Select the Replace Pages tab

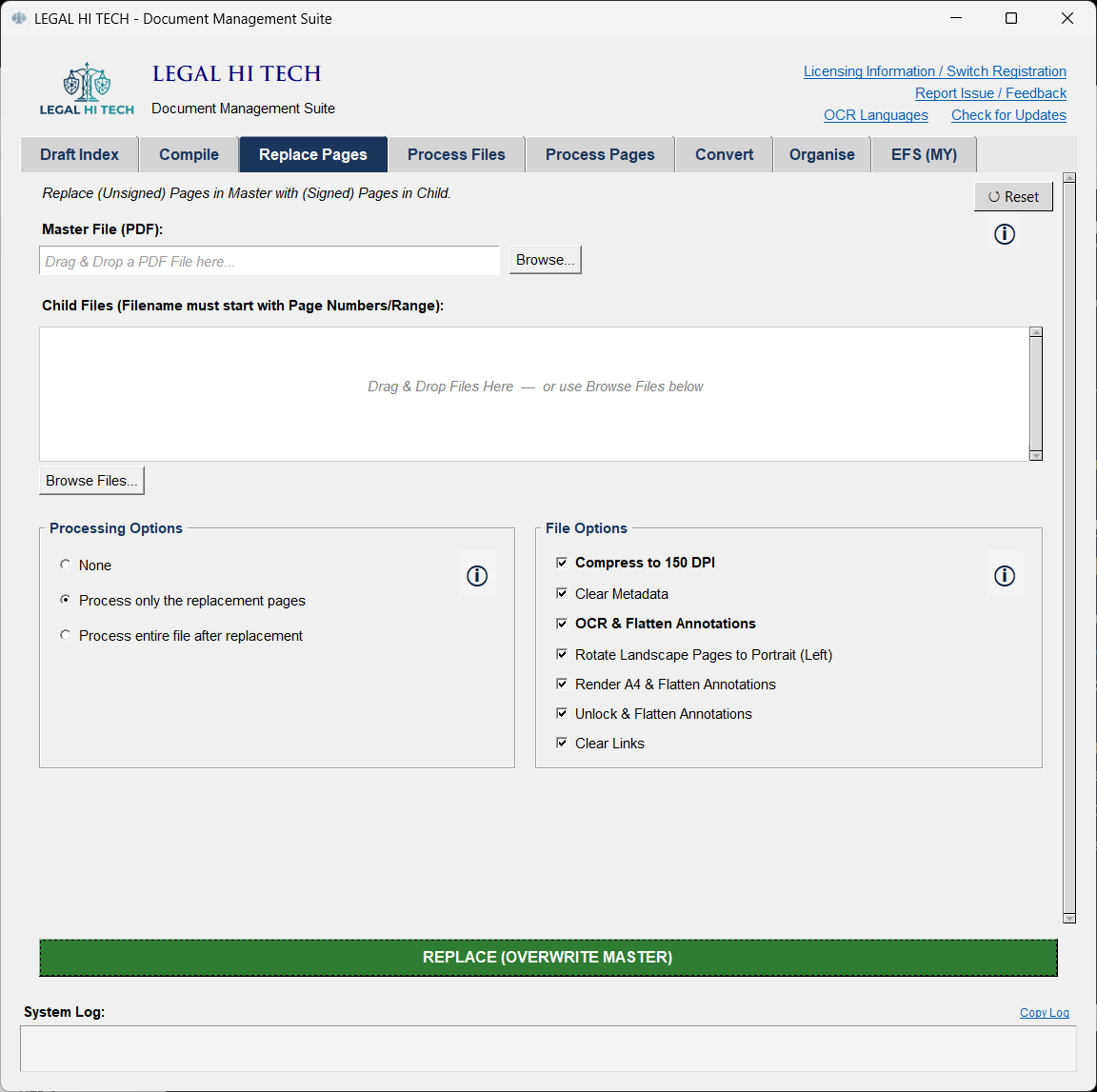point(312,154)
